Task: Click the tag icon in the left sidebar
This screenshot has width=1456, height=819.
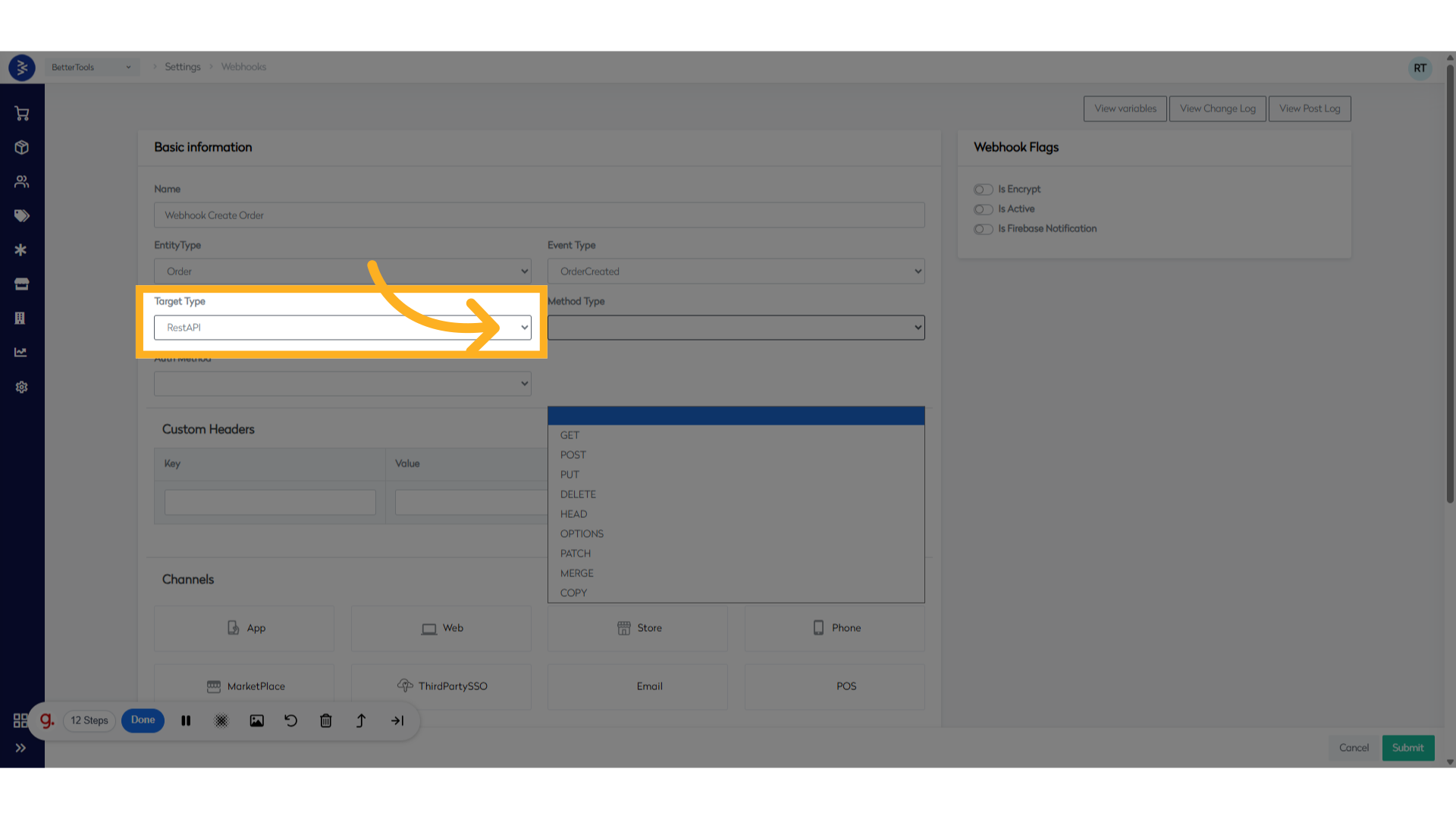Action: pyautogui.click(x=20, y=215)
